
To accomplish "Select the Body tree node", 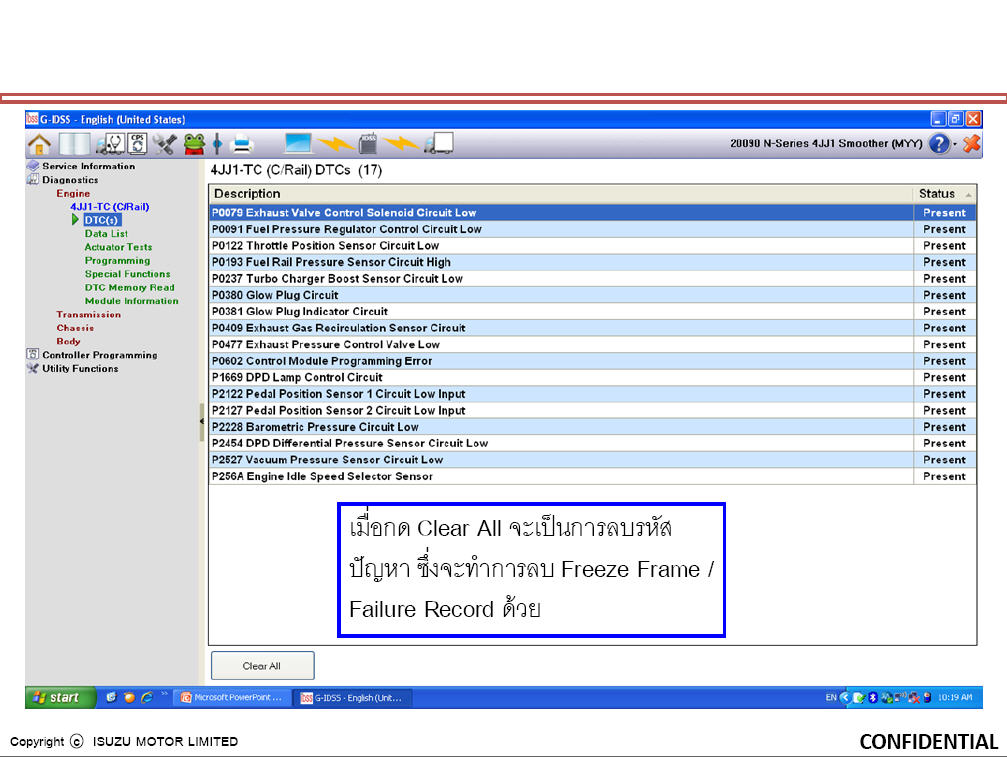I will pos(68,342).
